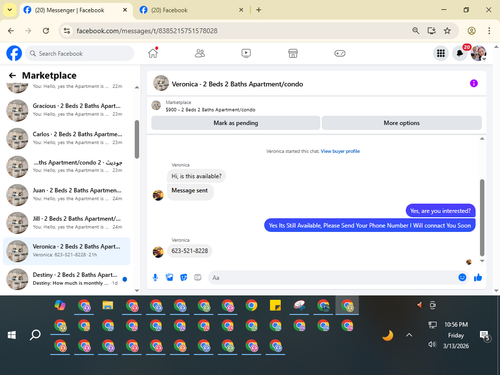The height and width of the screenshot is (375, 500).
Task: Bookmark this page with star icon
Action: [x=447, y=31]
